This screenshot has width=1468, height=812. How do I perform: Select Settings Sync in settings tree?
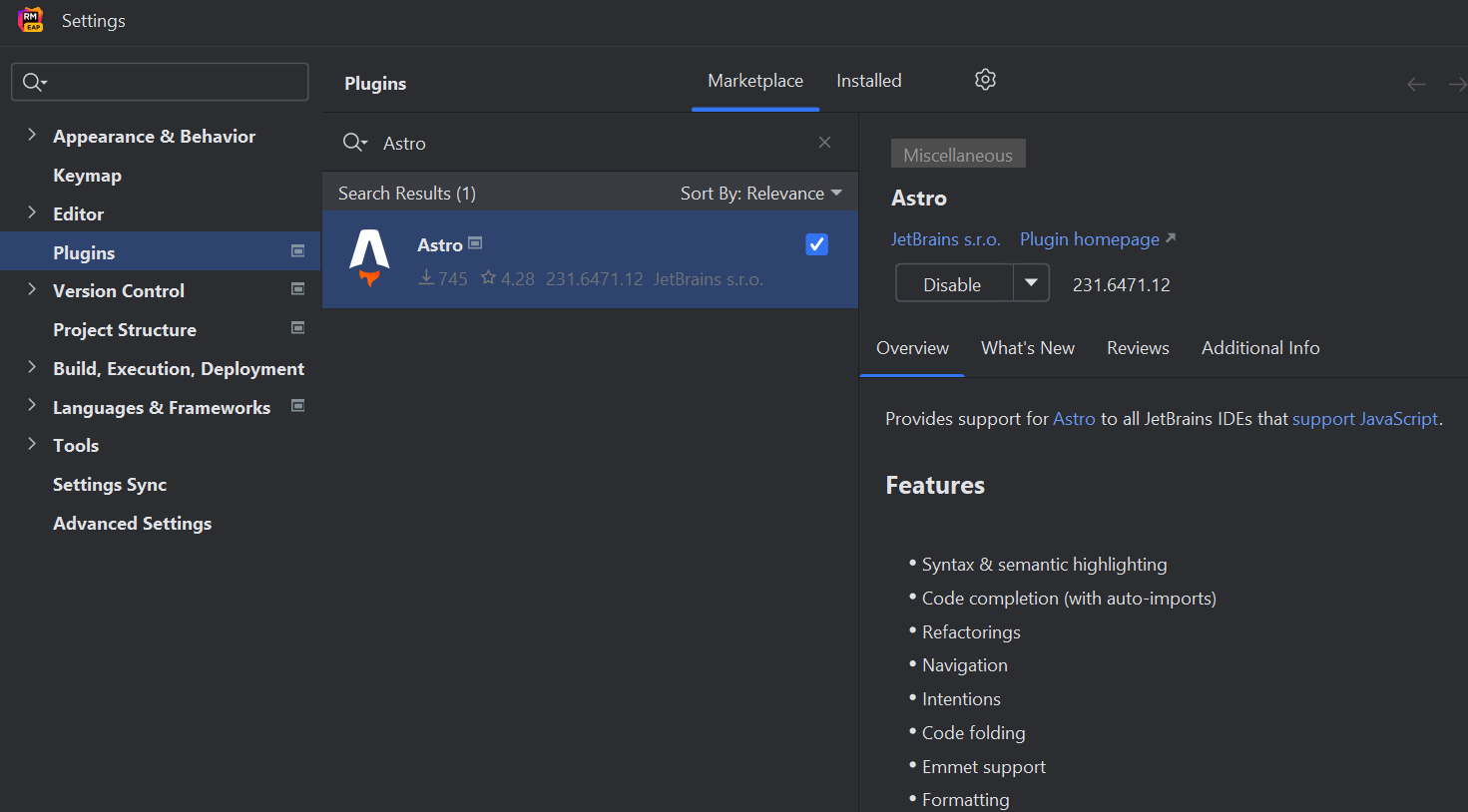click(110, 485)
